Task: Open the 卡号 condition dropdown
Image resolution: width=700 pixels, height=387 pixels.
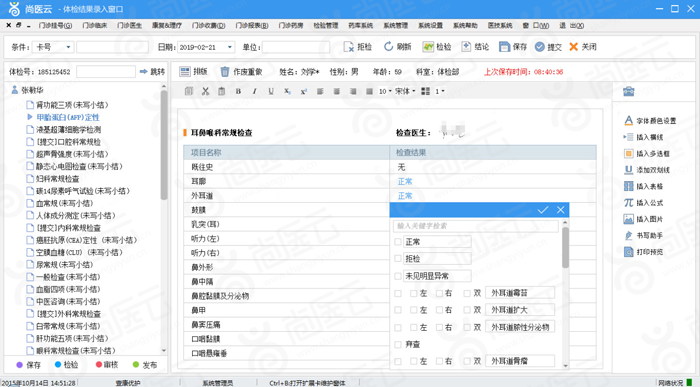Action: tap(68, 47)
